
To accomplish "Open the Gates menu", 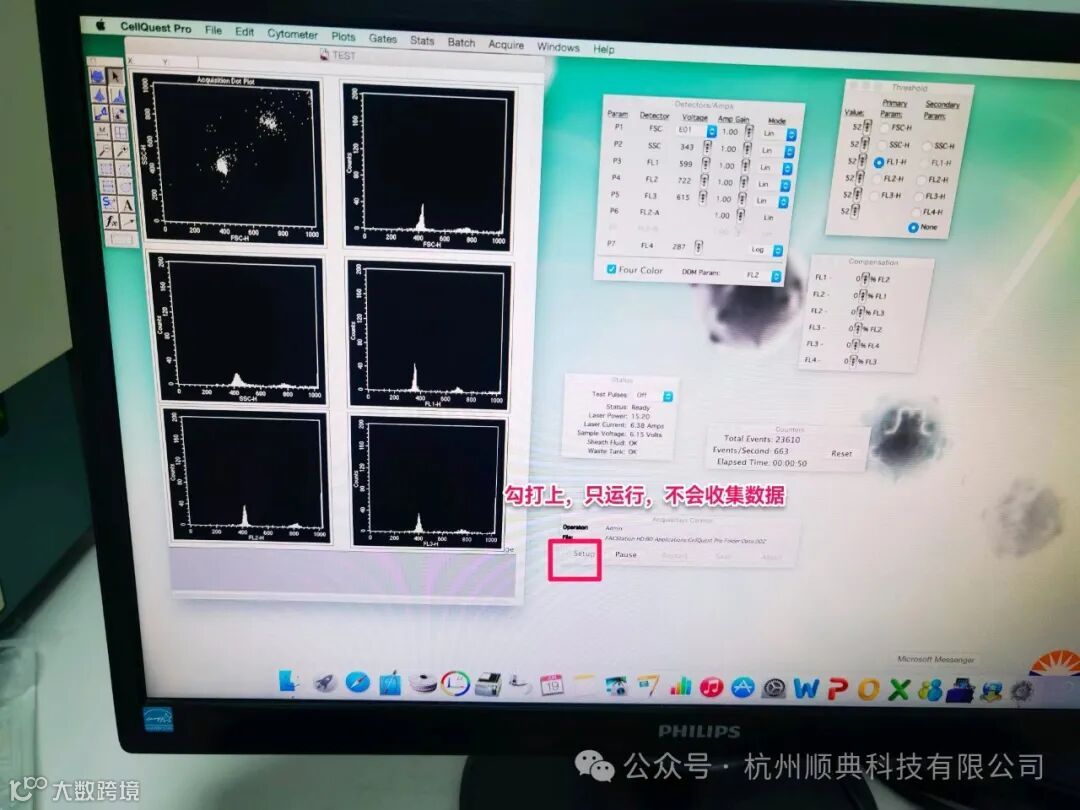I will (x=382, y=39).
